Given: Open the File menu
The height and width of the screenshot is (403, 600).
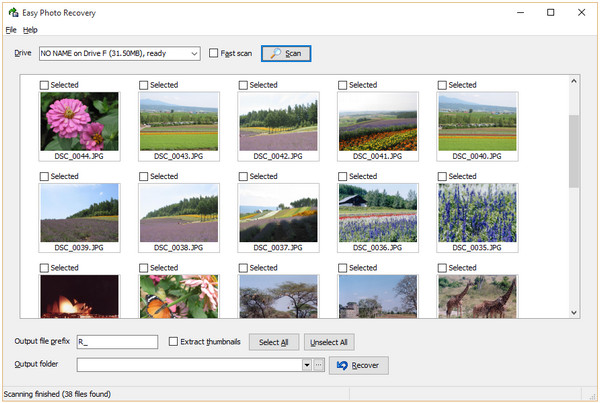Looking at the screenshot, I should click(11, 30).
